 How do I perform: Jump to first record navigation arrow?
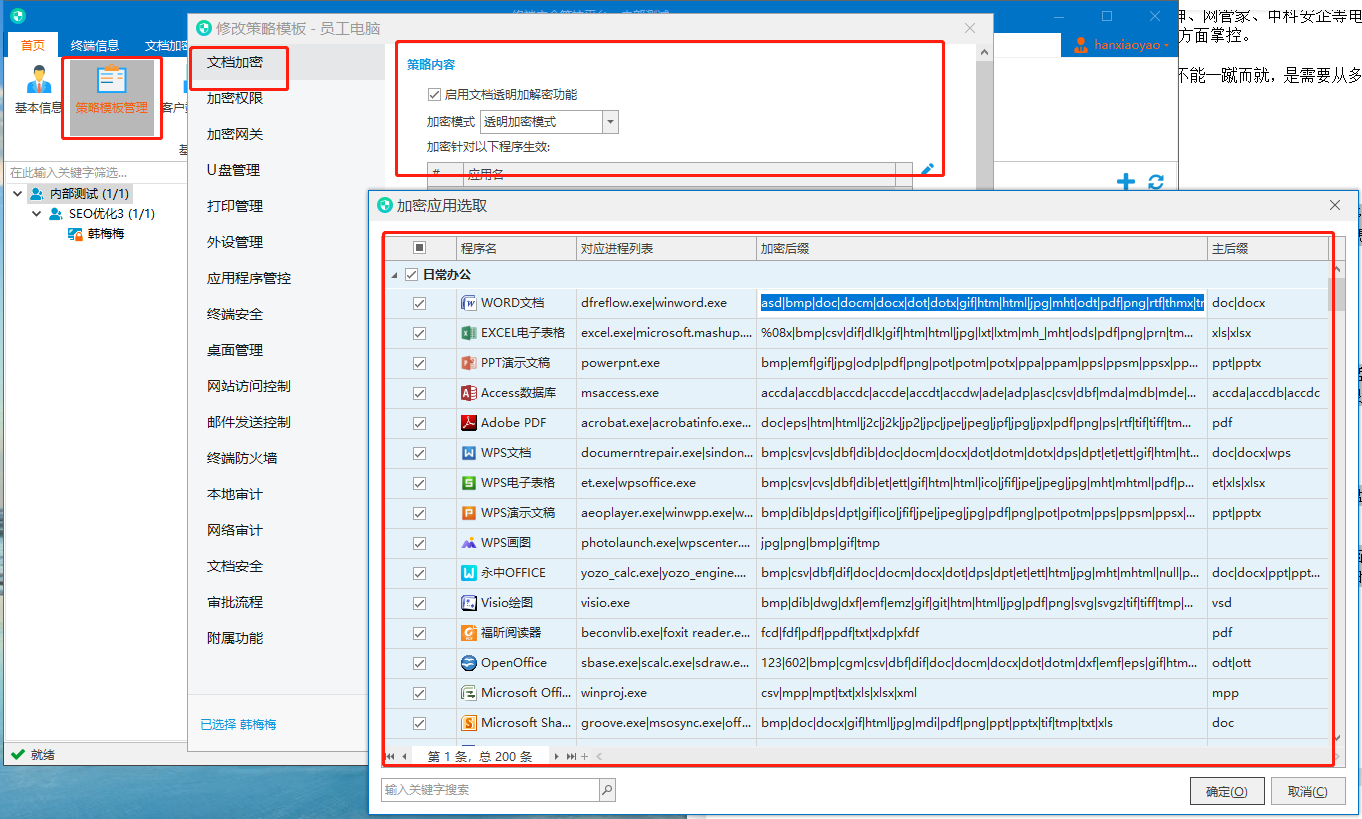coord(390,756)
